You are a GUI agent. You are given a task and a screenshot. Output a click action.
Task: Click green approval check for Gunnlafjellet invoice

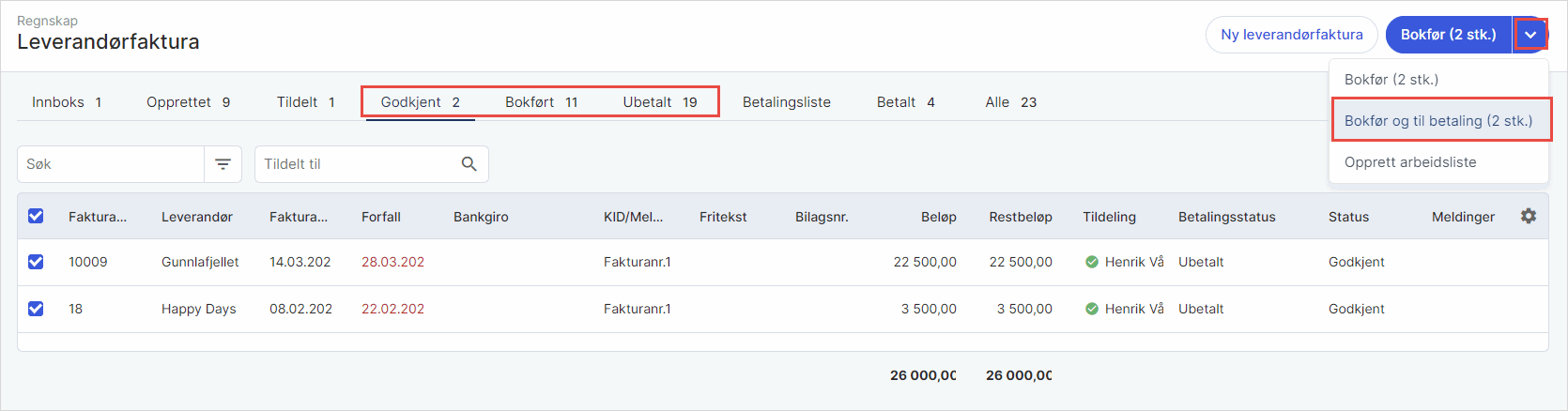point(1092,263)
